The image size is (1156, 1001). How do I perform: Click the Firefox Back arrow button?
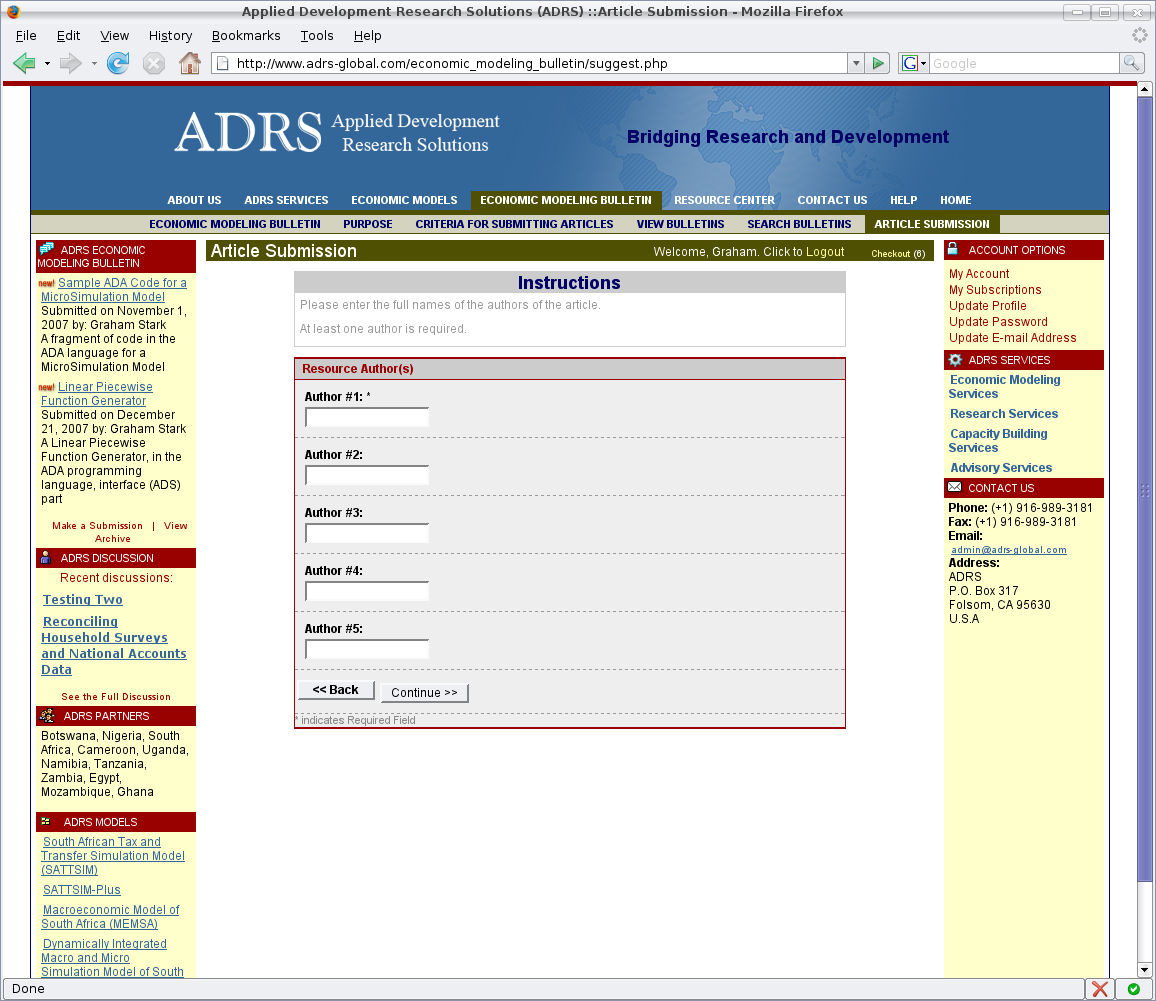tap(25, 64)
